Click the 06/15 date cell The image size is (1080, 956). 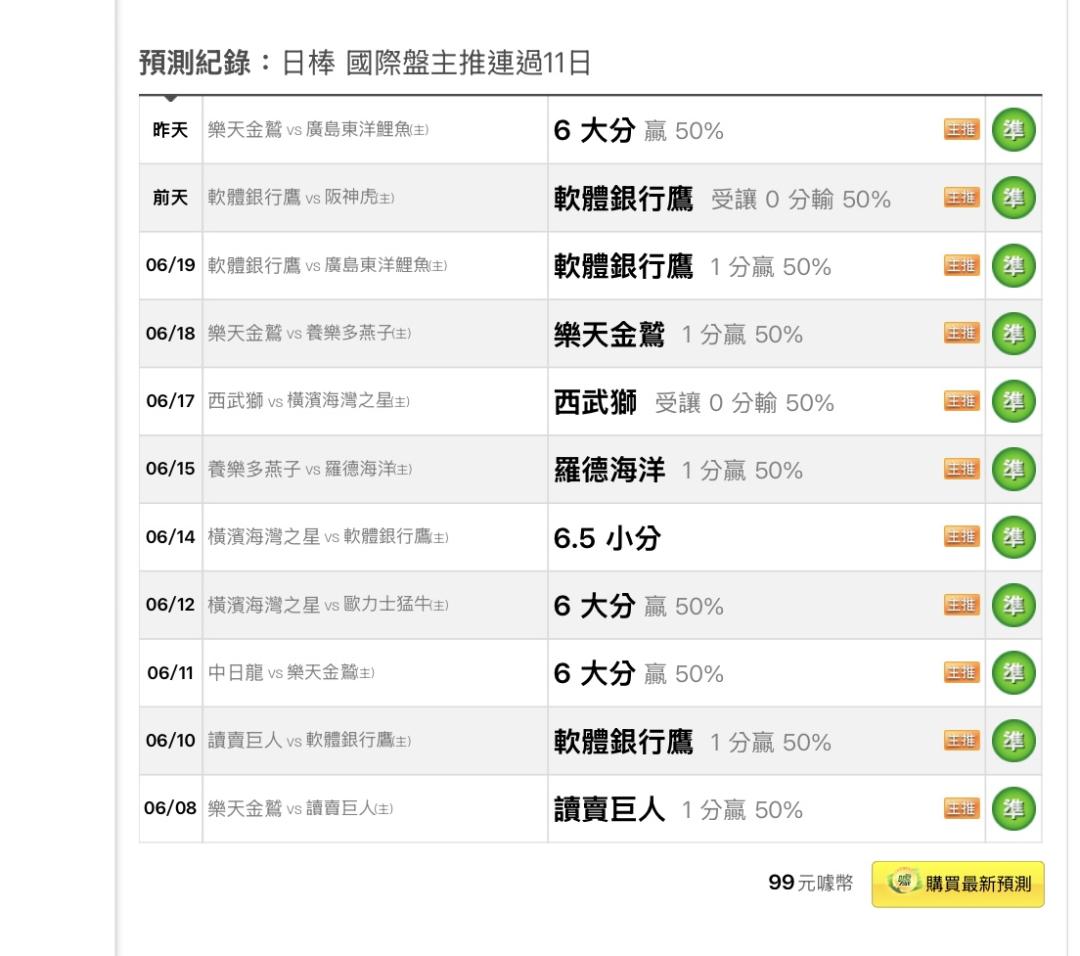(x=170, y=469)
